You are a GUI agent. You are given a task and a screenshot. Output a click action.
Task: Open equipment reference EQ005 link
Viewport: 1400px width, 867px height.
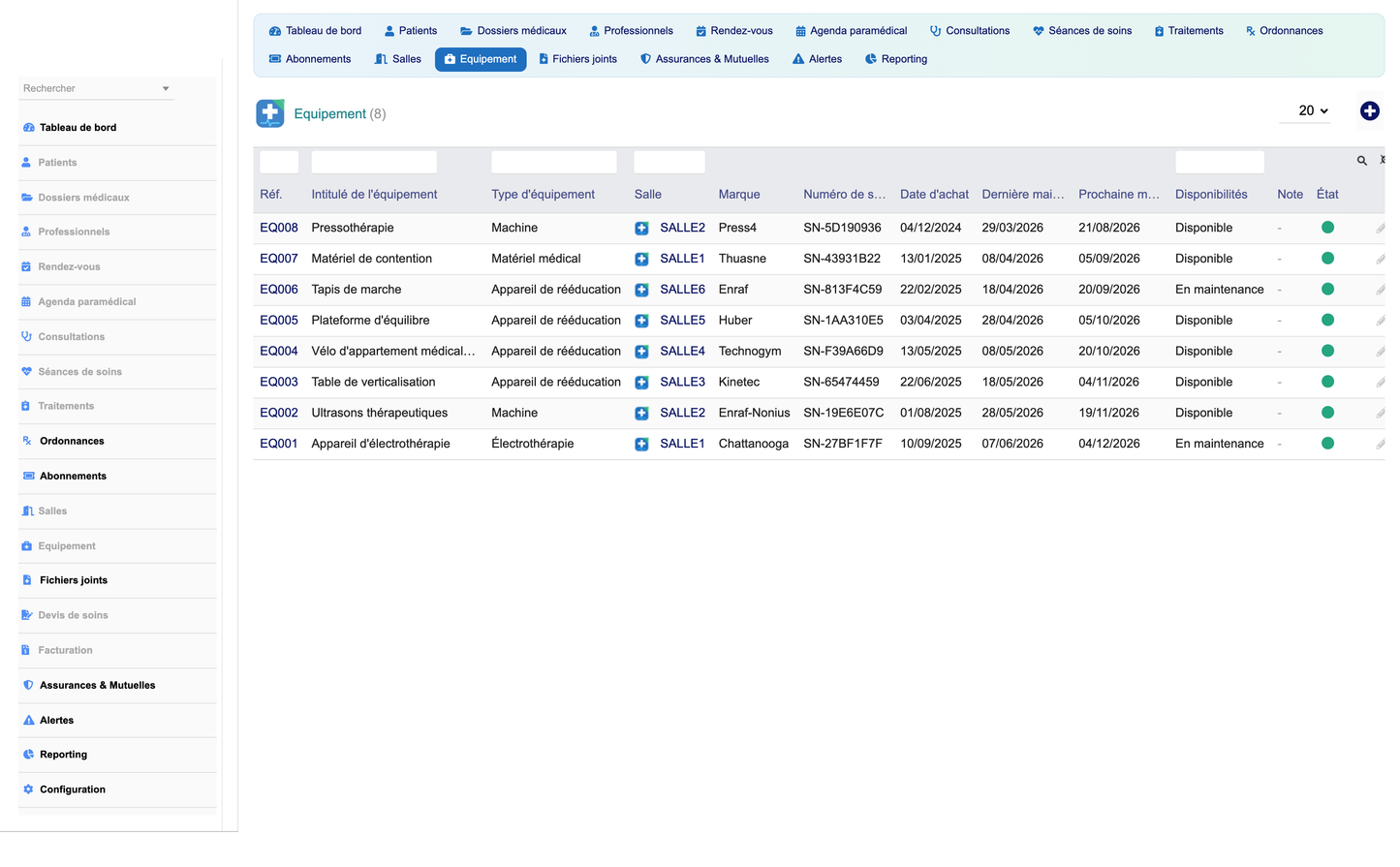point(279,321)
